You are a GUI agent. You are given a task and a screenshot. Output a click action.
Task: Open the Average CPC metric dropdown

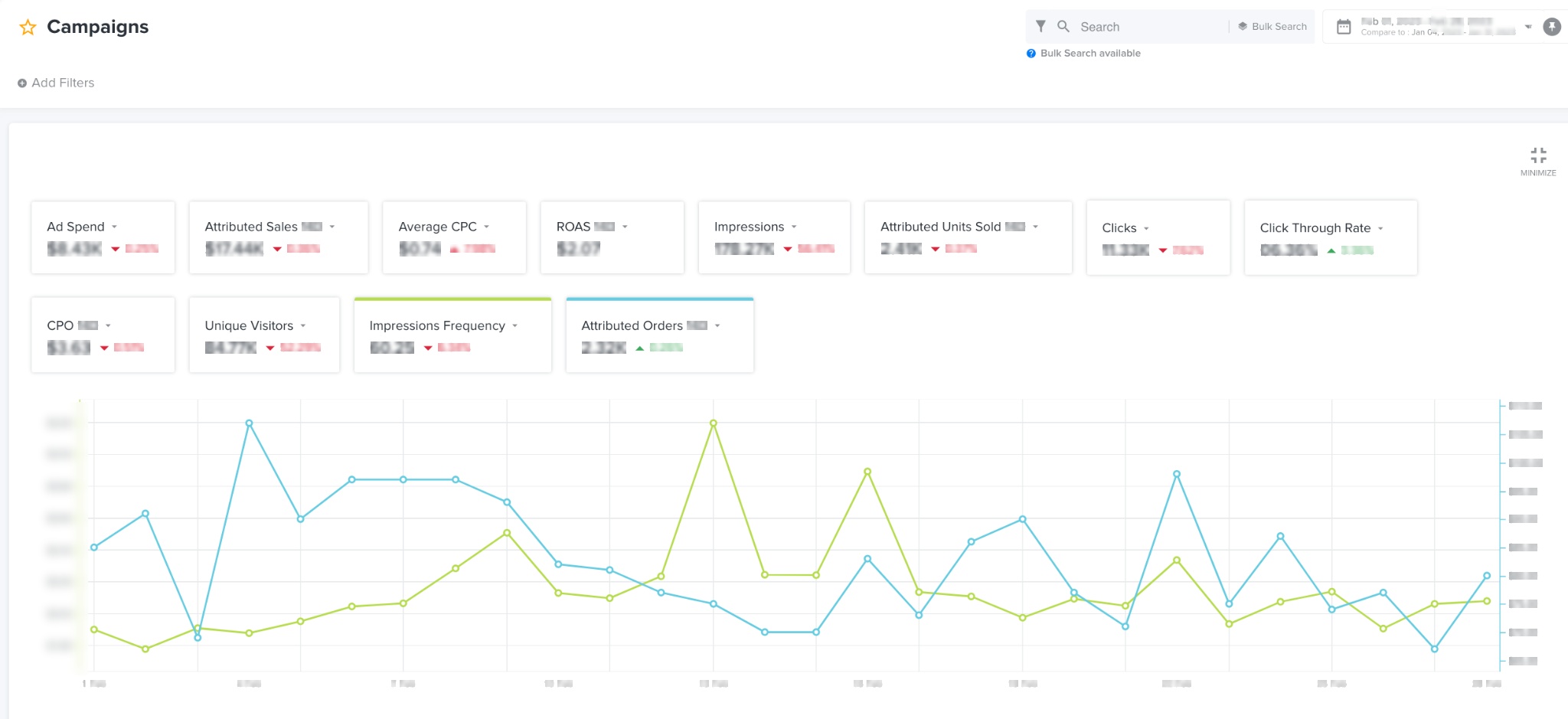[486, 227]
